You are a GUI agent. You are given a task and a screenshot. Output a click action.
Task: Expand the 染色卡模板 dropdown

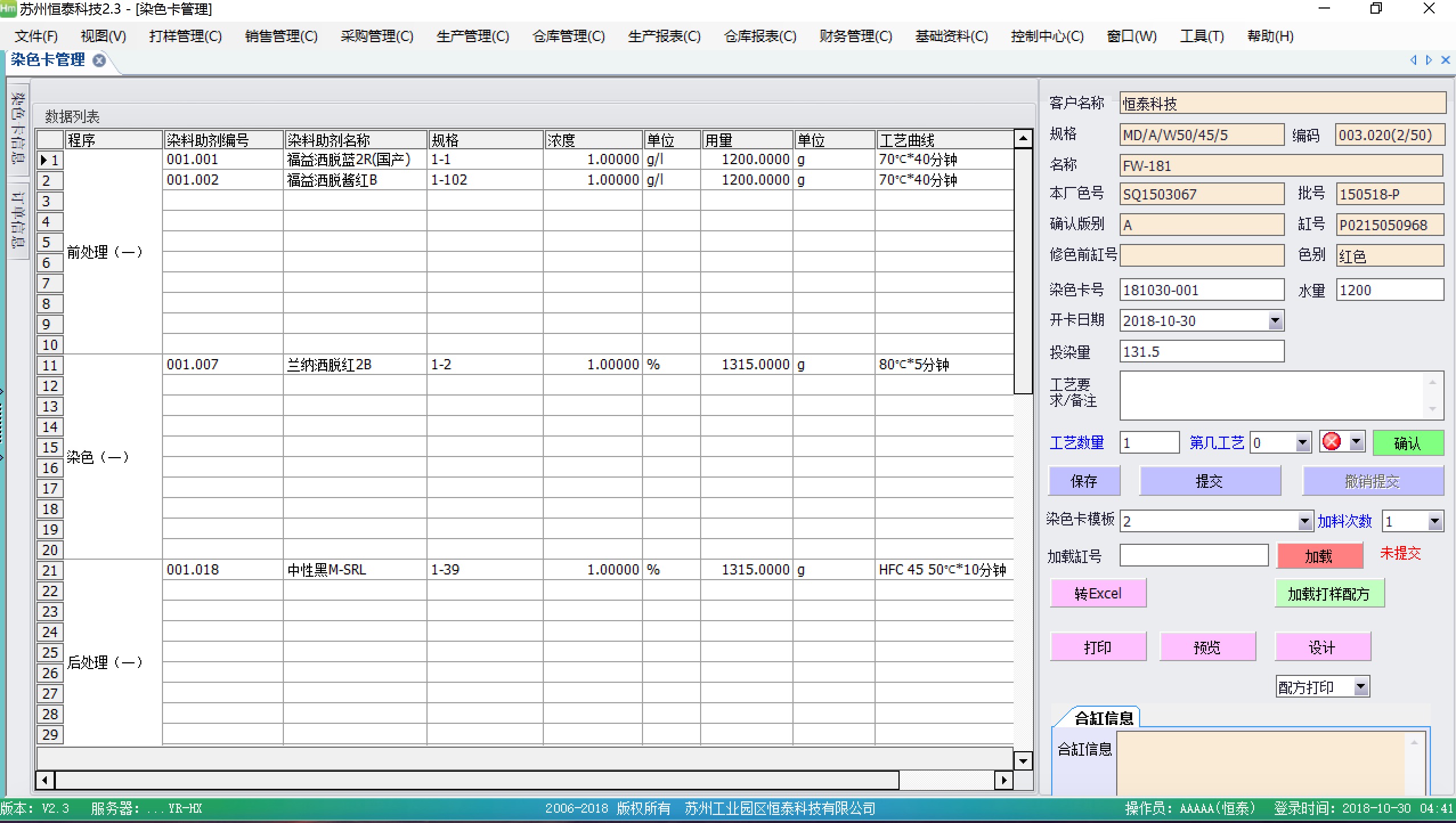(x=1304, y=521)
